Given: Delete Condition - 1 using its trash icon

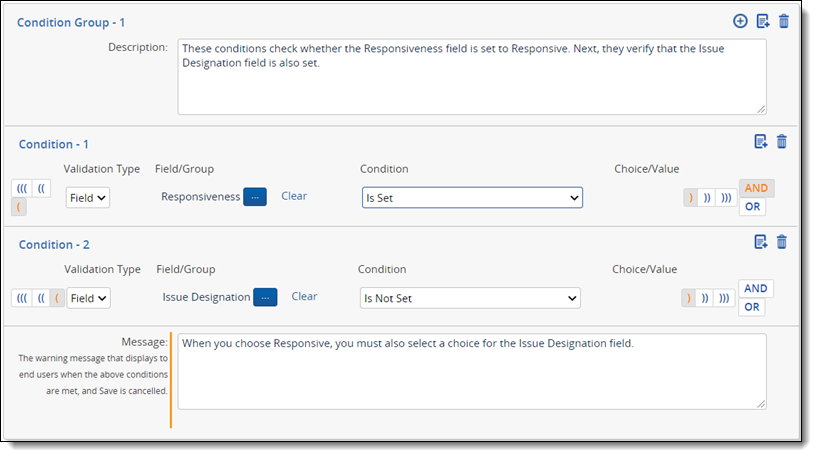Looking at the screenshot, I should coord(782,142).
